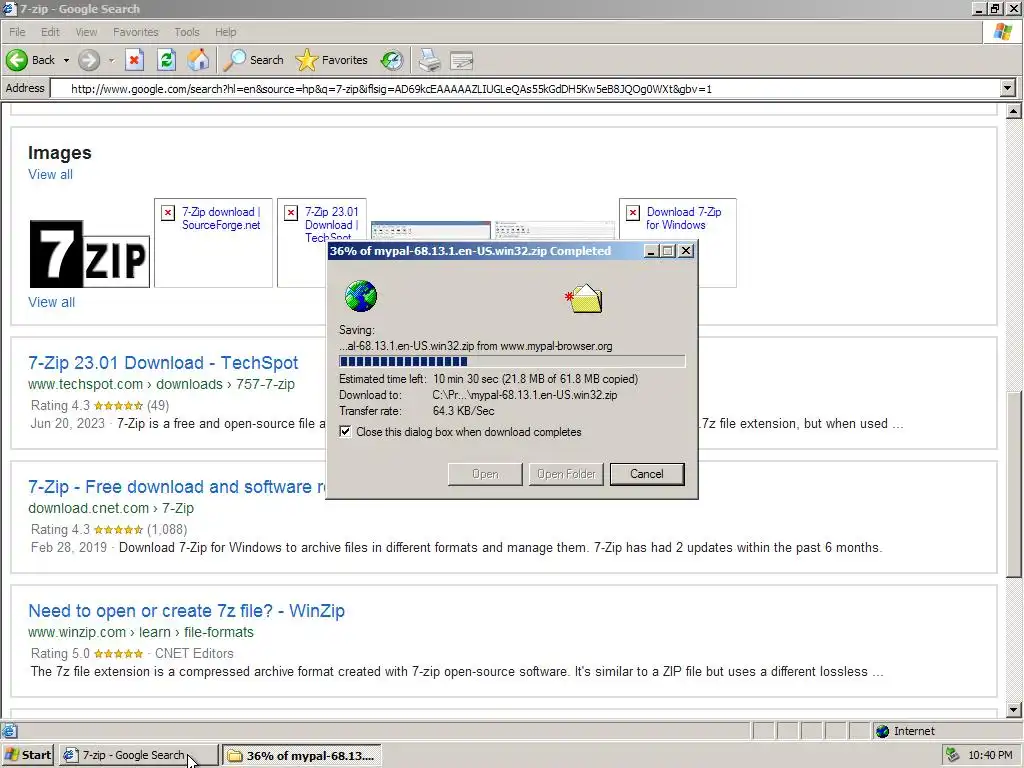
Task: Click View all link above images
Action: pos(50,174)
